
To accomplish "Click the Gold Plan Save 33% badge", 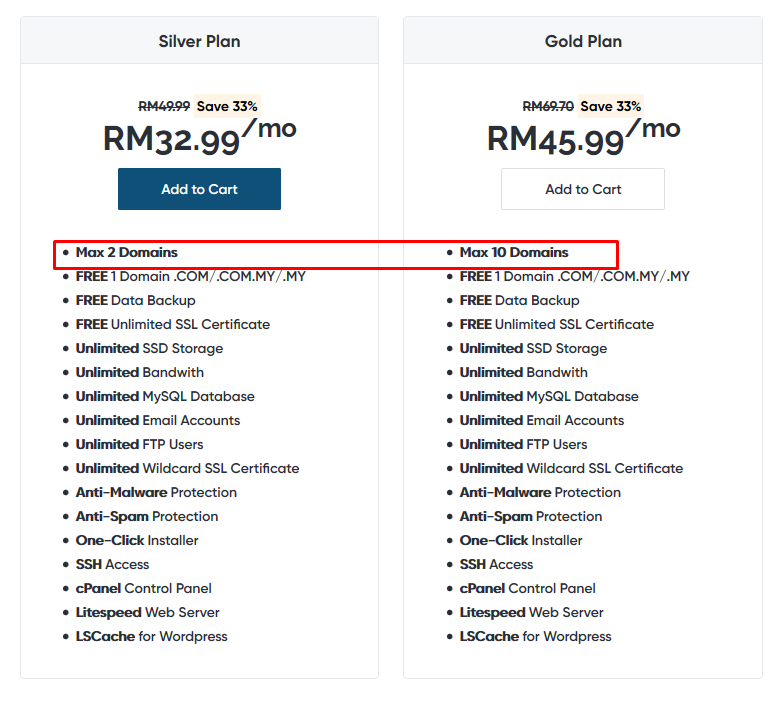I will (x=611, y=106).
